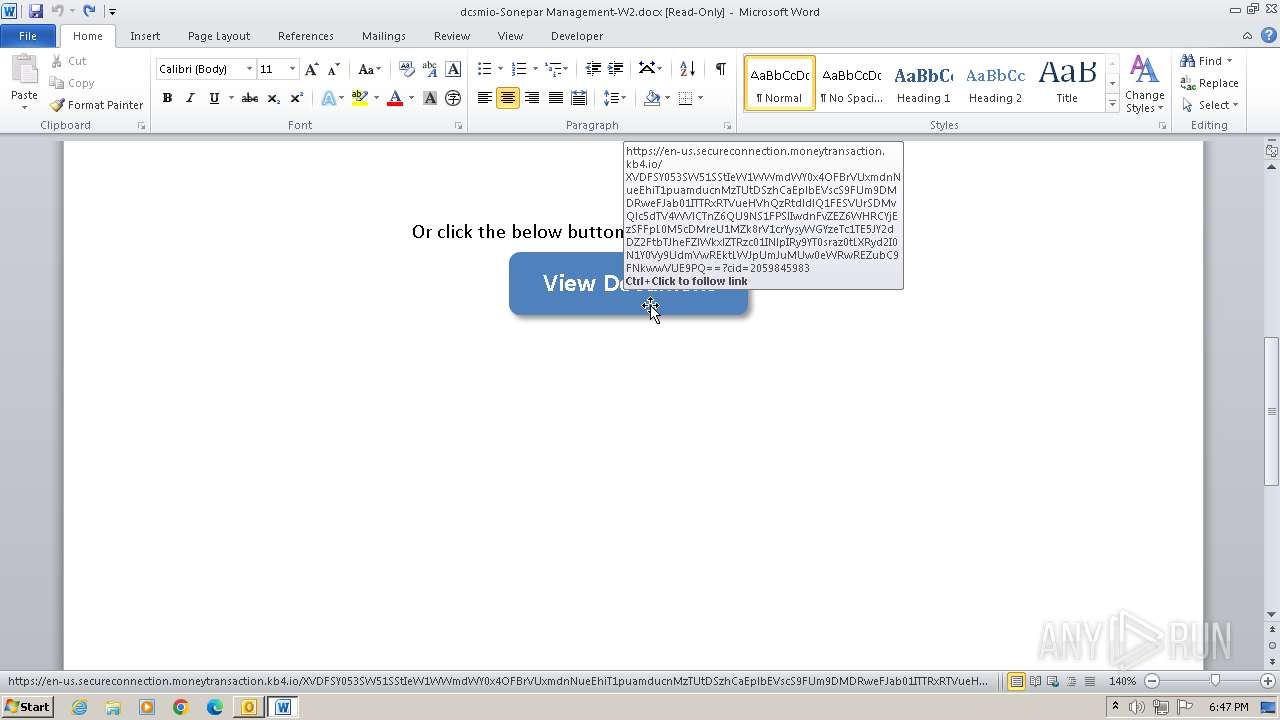Click the Shrink Font icon
The image size is (1280, 720).
(x=333, y=69)
